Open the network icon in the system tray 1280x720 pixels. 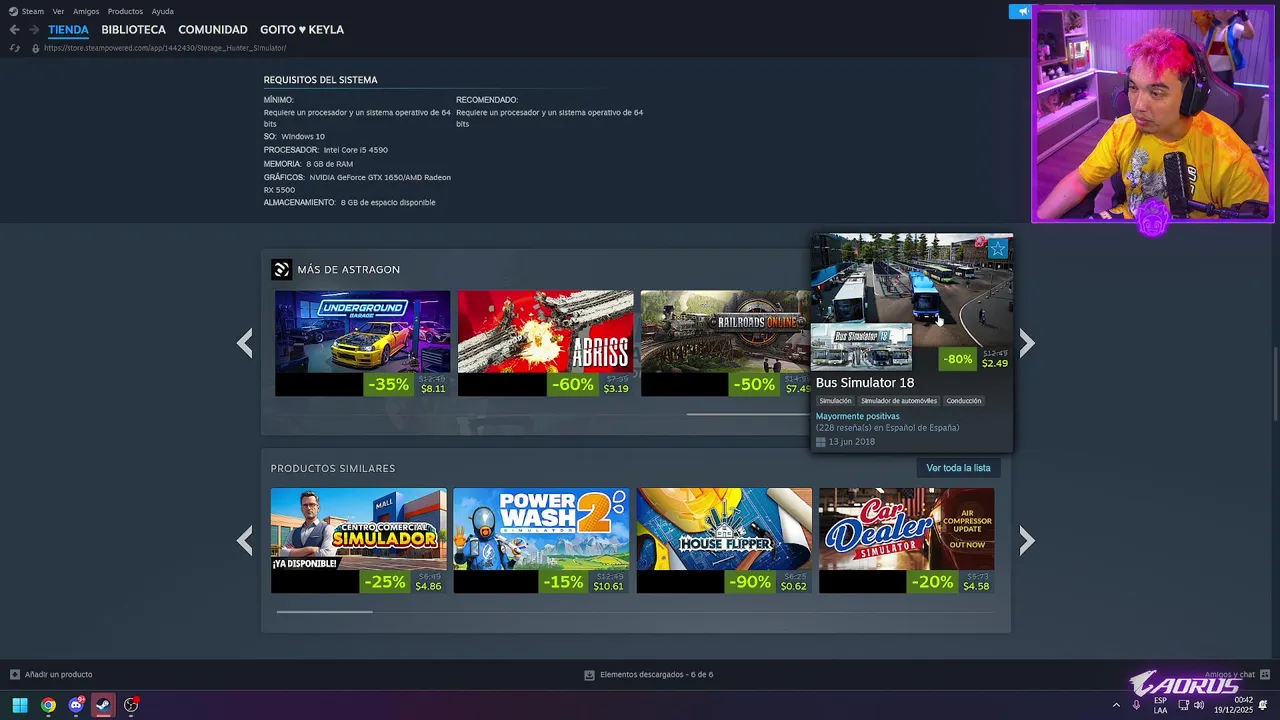[x=1184, y=705]
